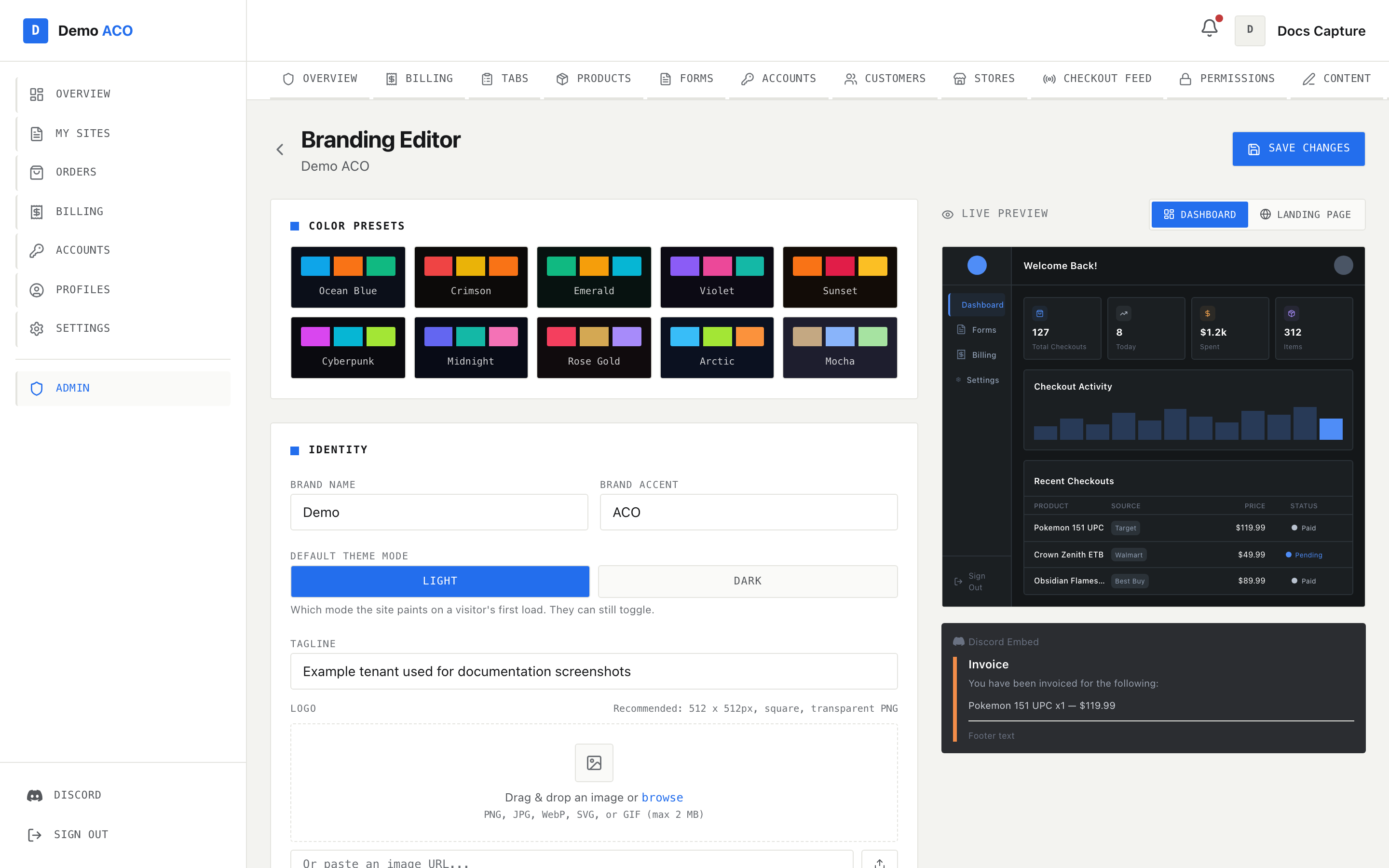Click the Crown Zenith ETB preview row
The image size is (1389, 868).
[1188, 555]
